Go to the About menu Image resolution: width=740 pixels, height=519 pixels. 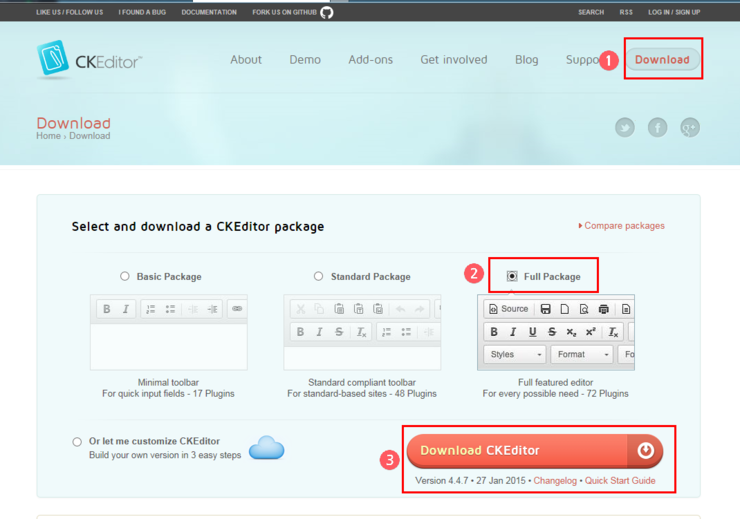[246, 59]
